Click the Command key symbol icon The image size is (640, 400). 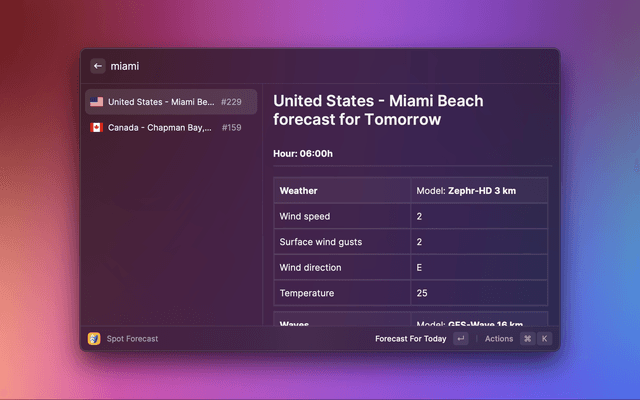[527, 339]
